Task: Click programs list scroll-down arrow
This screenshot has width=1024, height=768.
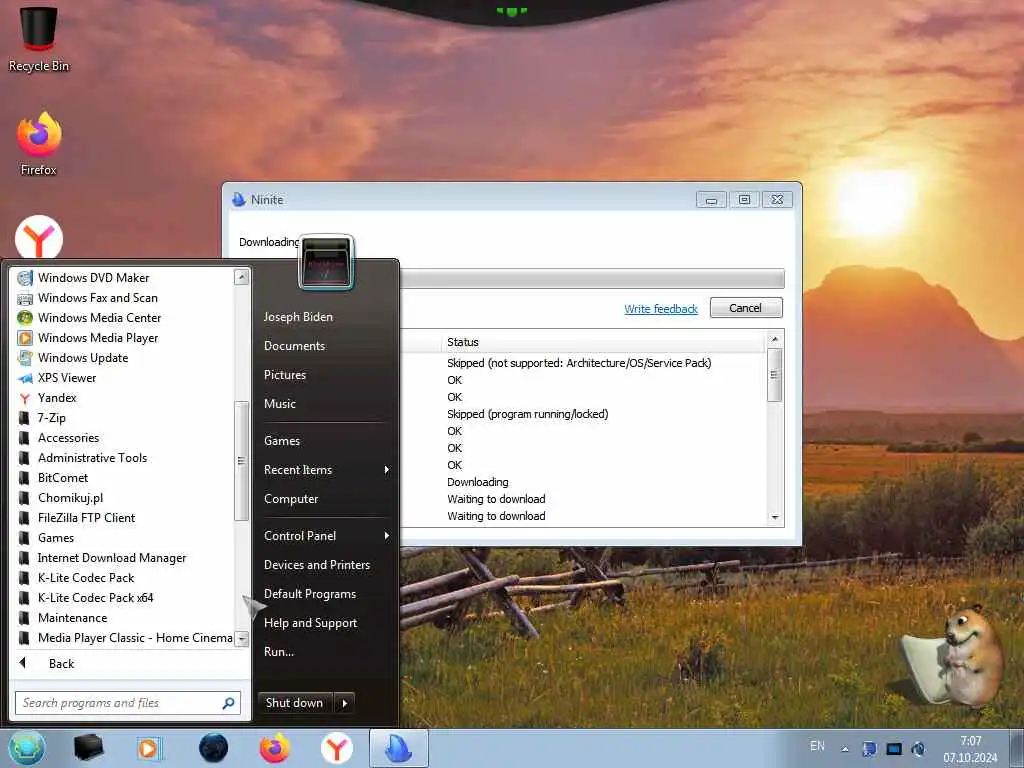Action: click(x=242, y=639)
